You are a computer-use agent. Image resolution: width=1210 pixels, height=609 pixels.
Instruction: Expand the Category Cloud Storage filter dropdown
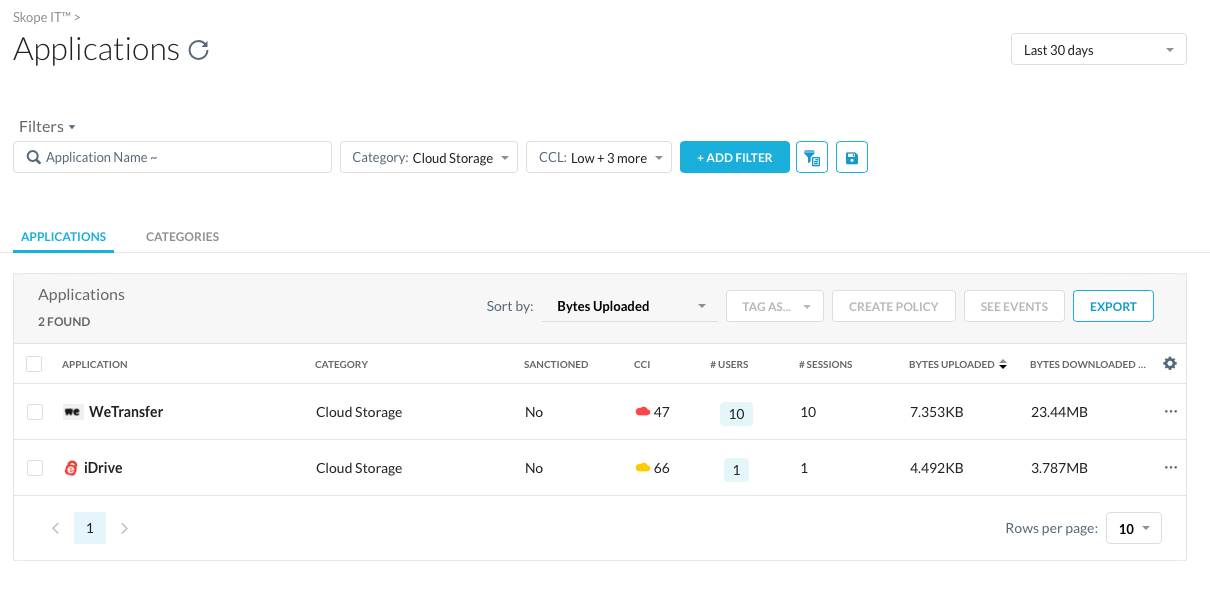tap(429, 157)
